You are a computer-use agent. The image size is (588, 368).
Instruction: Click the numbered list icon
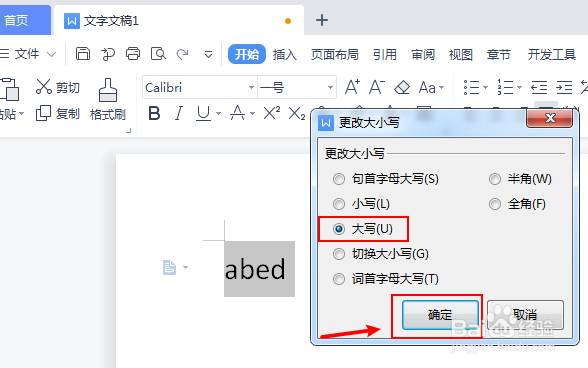pos(505,87)
